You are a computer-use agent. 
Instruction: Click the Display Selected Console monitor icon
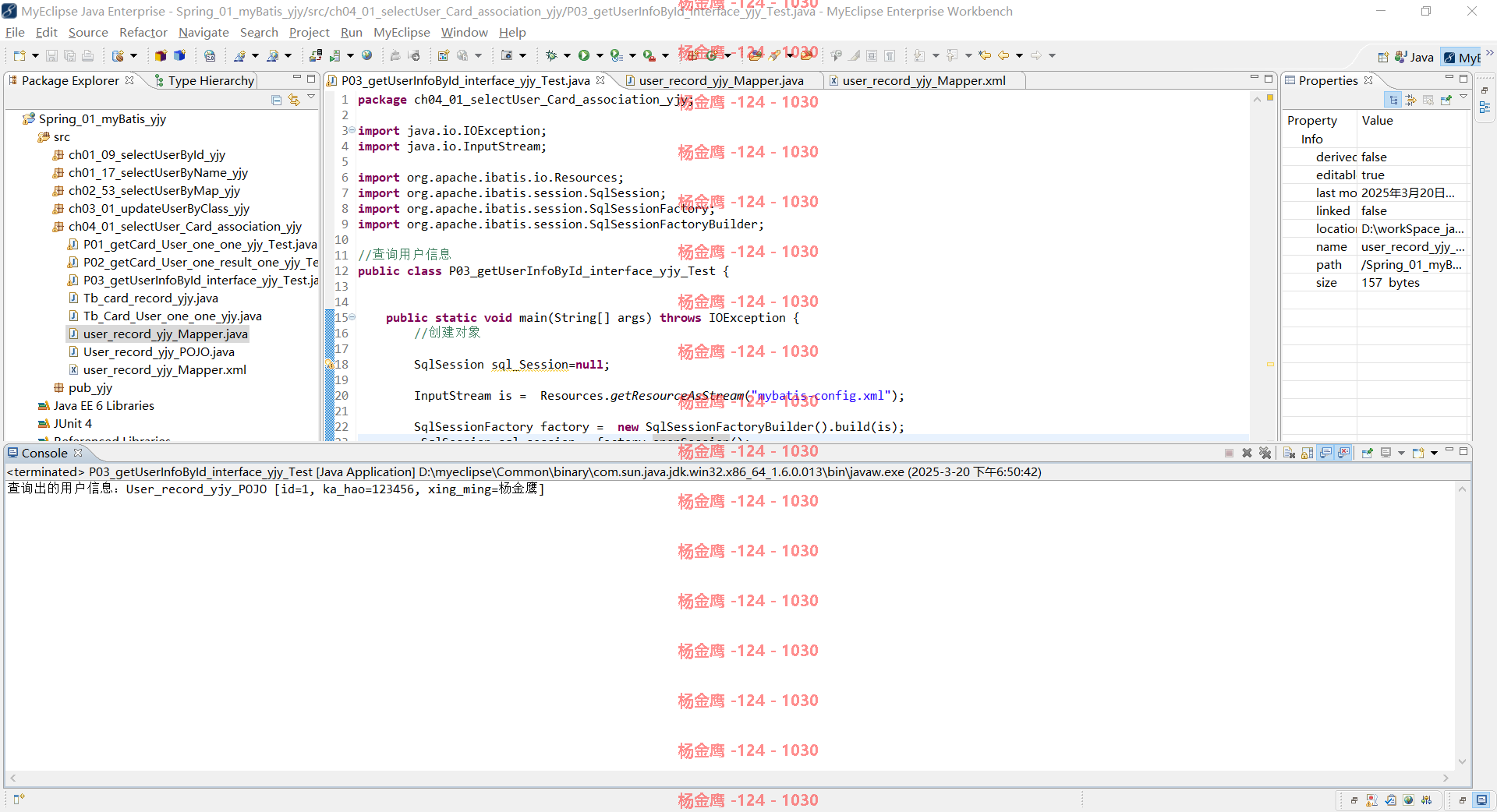(1386, 453)
